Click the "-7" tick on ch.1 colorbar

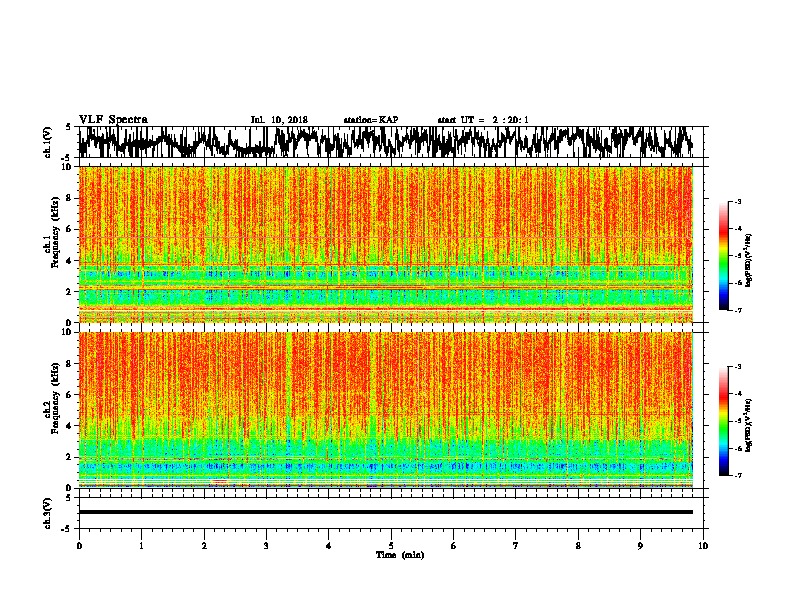pyautogui.click(x=737, y=310)
